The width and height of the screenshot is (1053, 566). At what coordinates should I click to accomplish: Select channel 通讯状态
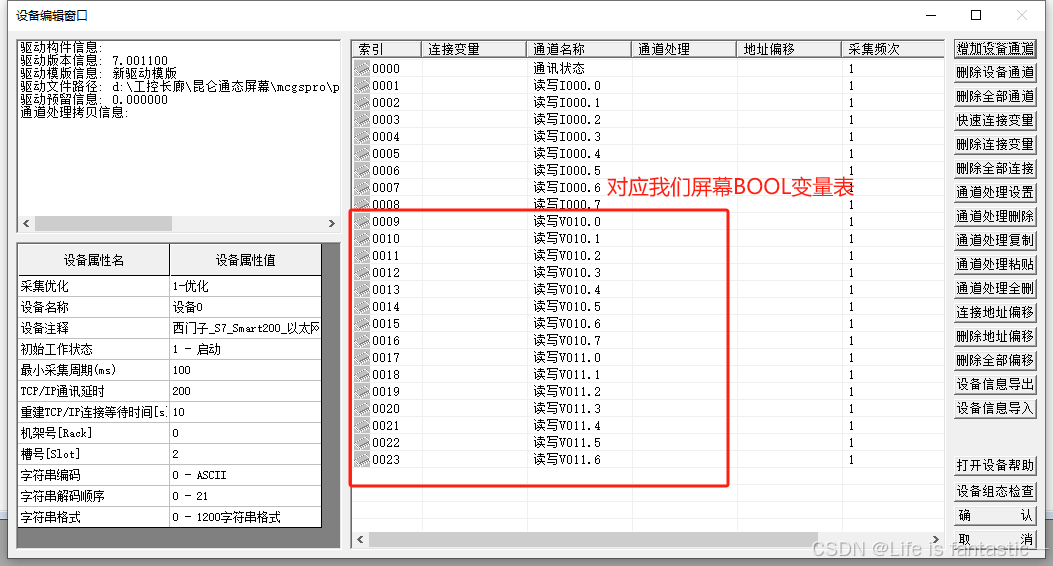point(559,68)
